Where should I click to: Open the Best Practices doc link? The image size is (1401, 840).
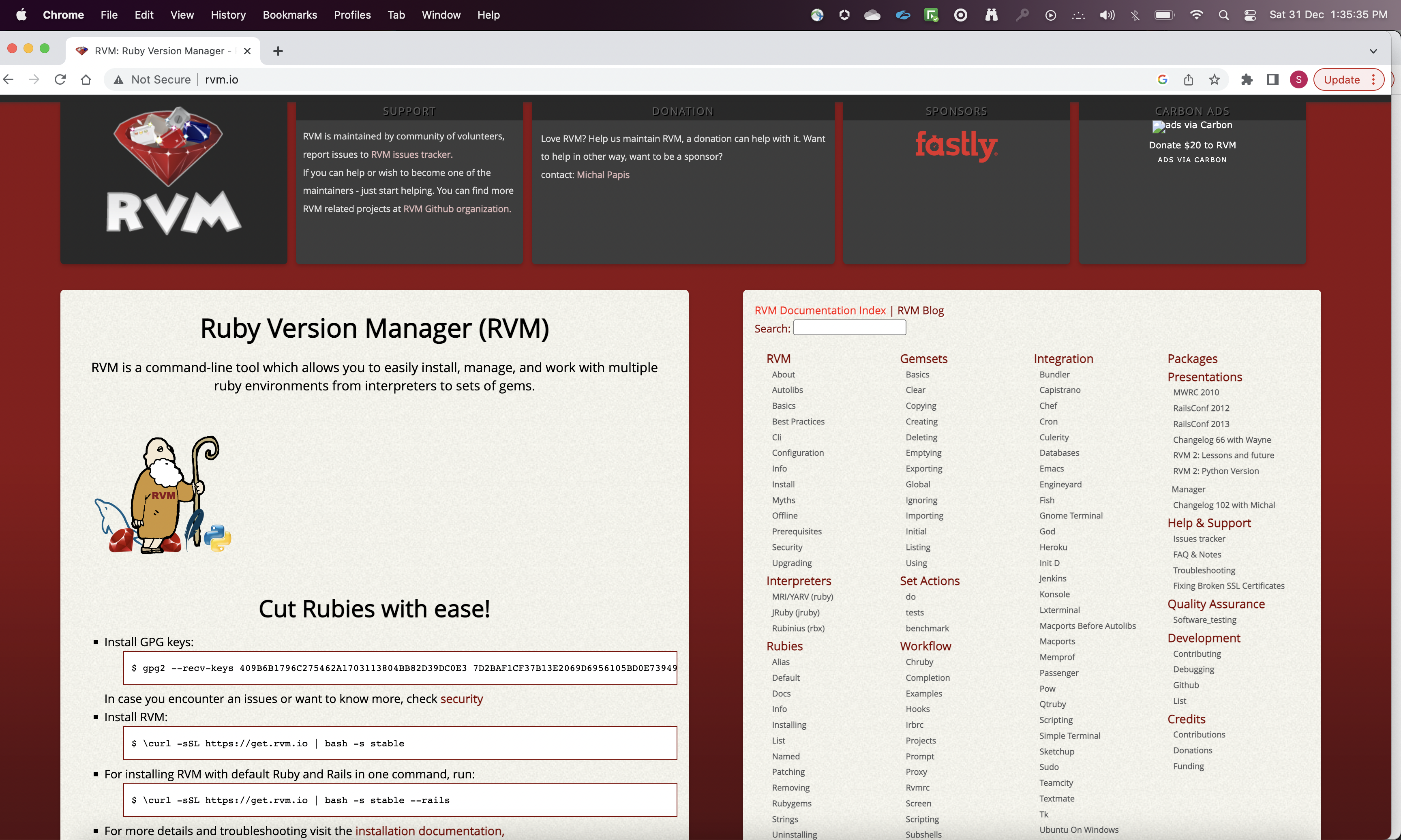[x=798, y=422]
